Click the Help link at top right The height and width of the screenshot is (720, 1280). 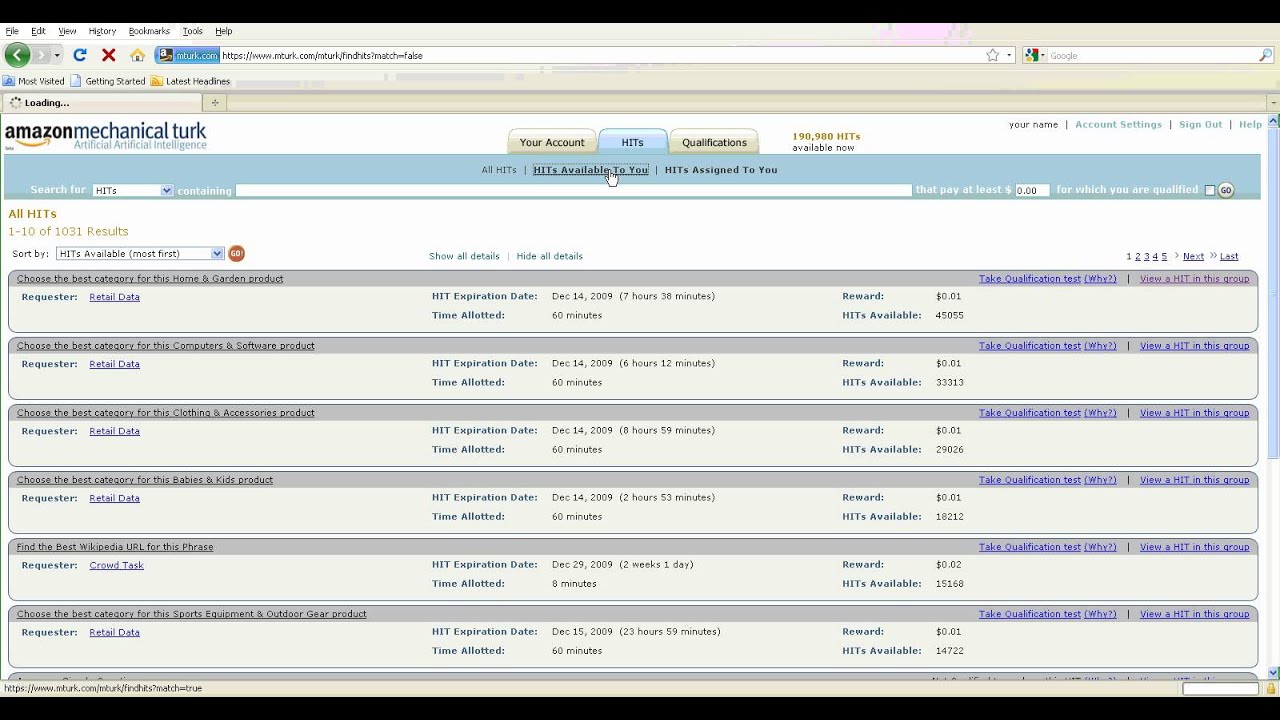(1250, 125)
